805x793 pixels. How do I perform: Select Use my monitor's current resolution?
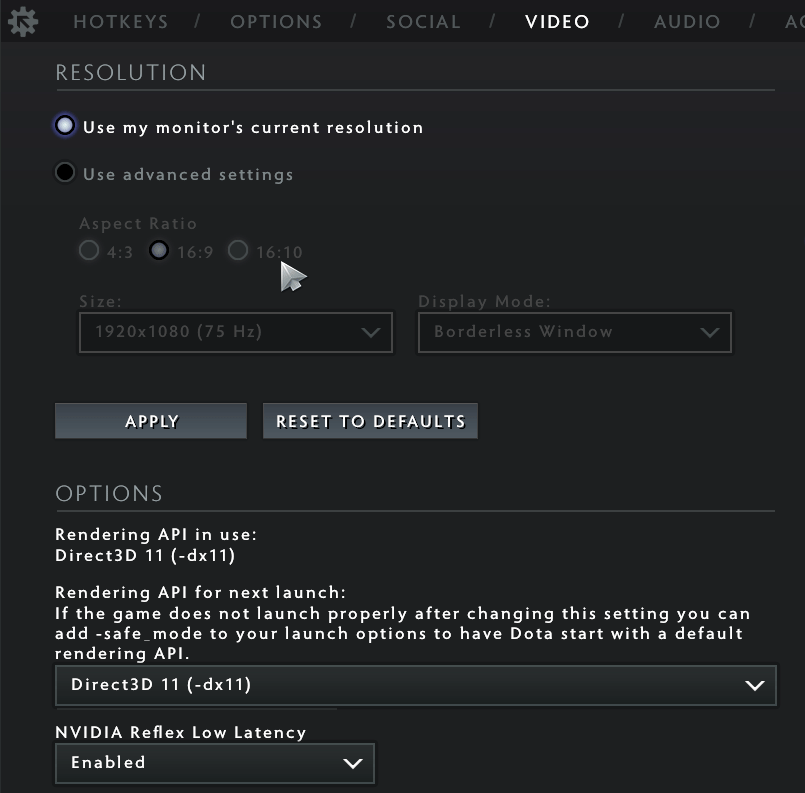pyautogui.click(x=64, y=125)
